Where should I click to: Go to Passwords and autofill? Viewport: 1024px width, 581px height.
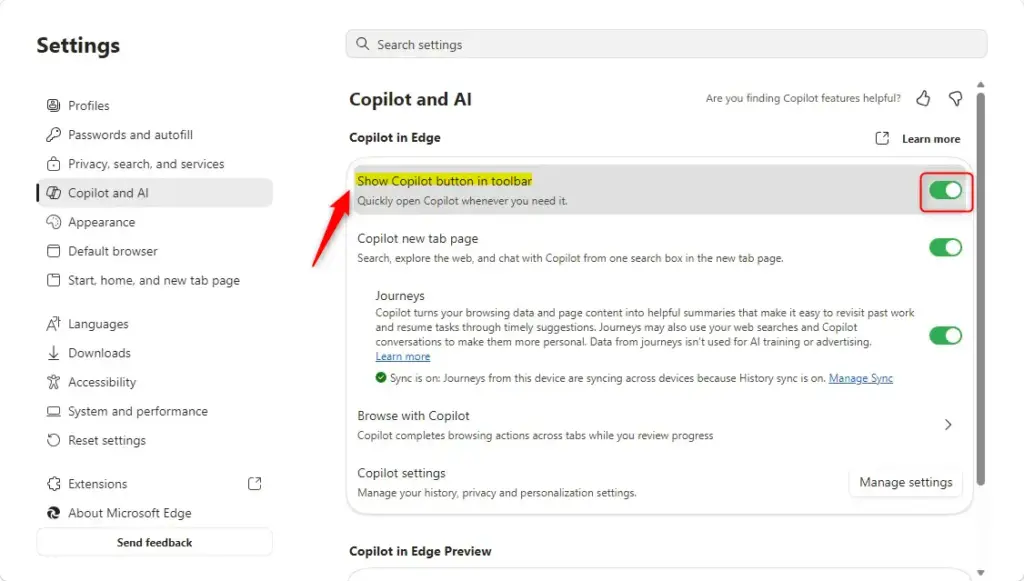coord(155,134)
